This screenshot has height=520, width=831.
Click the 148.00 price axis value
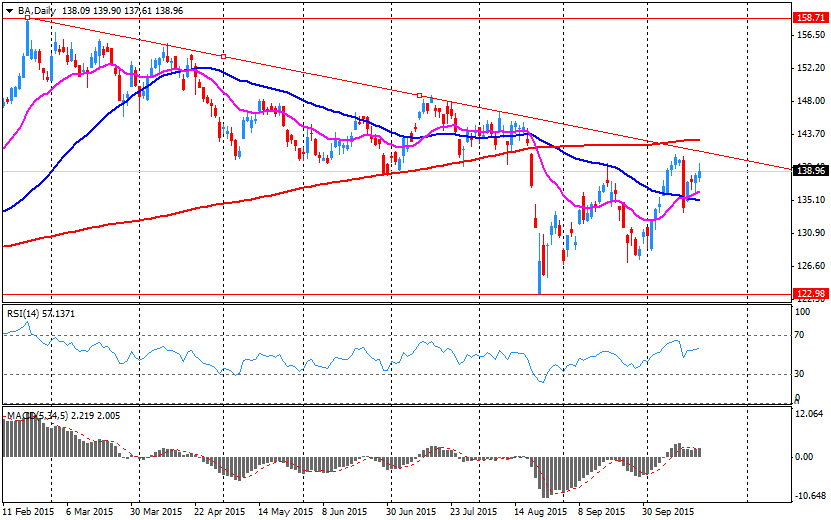click(x=810, y=101)
